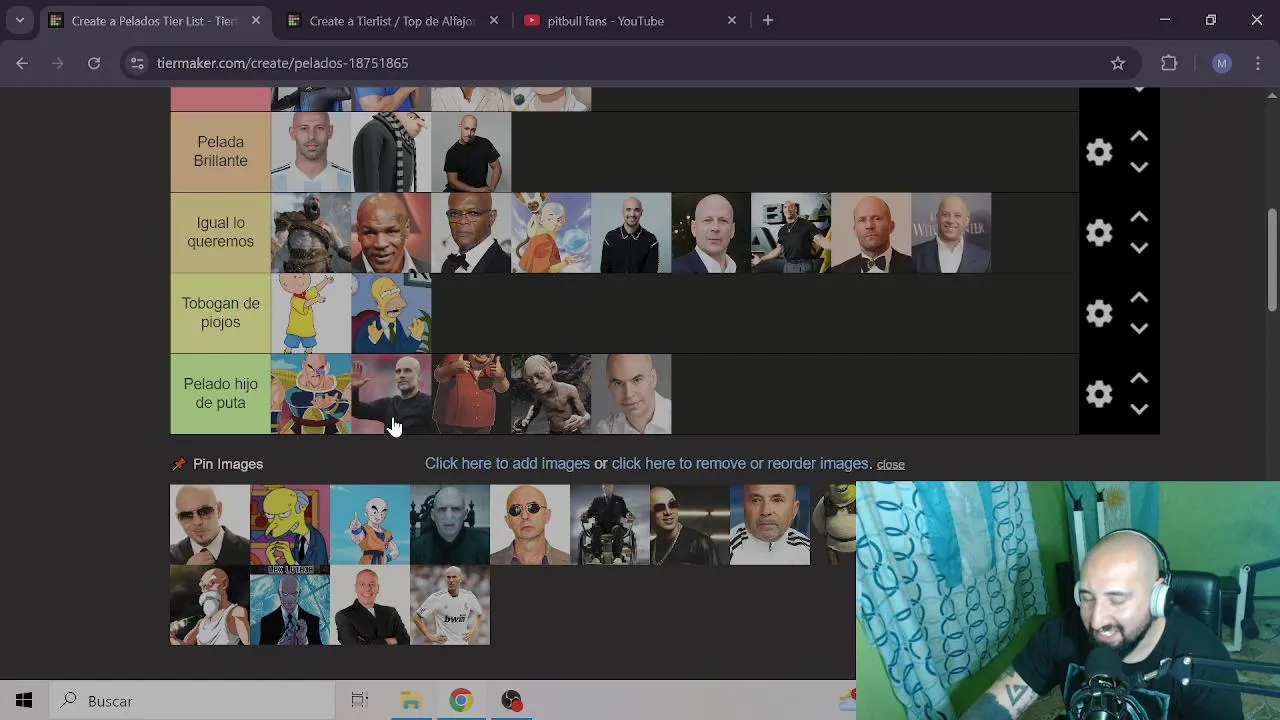Click the page vertical scrollbar
The height and width of the screenshot is (720, 1280).
pos(1272,261)
